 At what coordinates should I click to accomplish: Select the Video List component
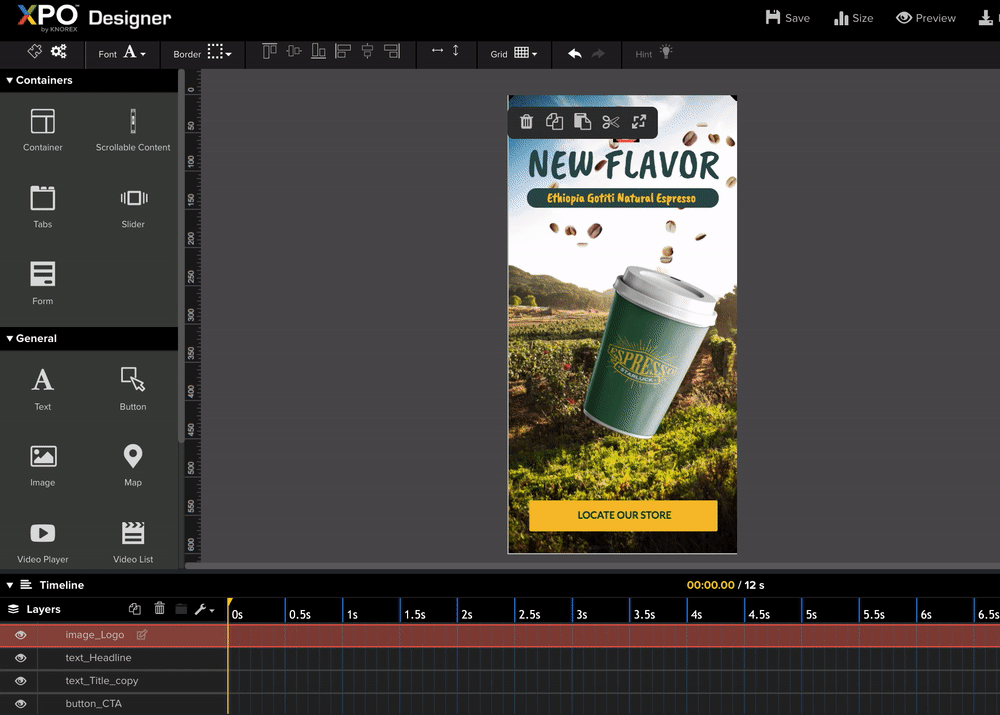[133, 543]
